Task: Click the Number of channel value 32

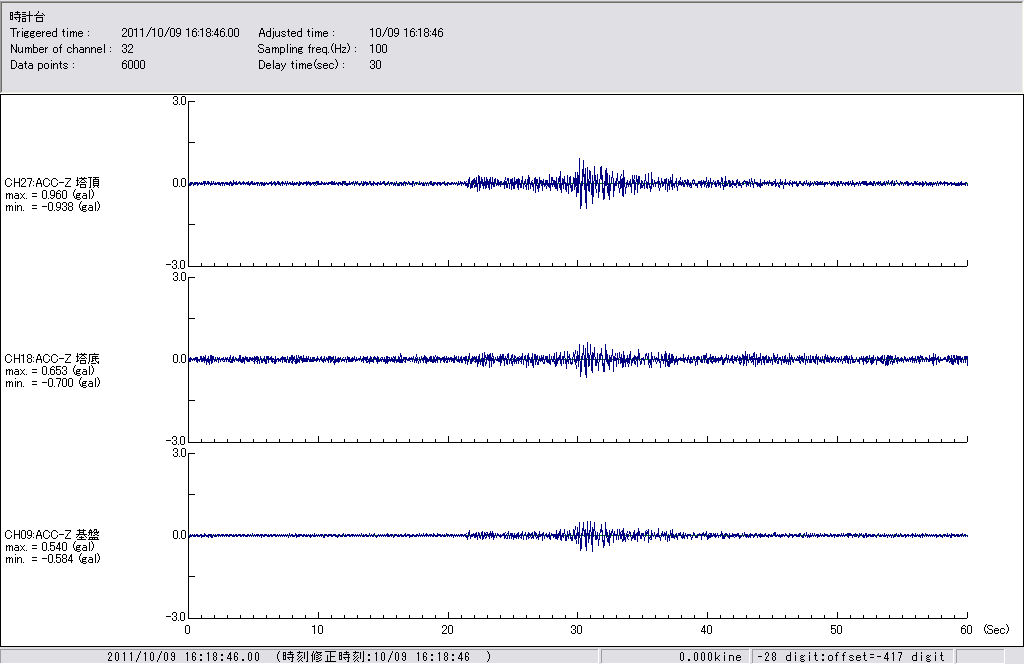Action: 127,49
